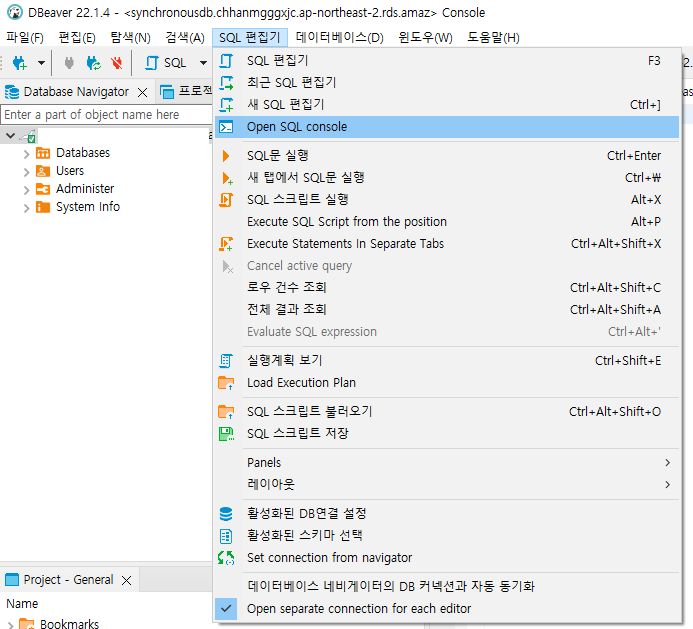Click the 최근 SQL 편집기 menu icon
The image size is (693, 629).
(x=226, y=83)
